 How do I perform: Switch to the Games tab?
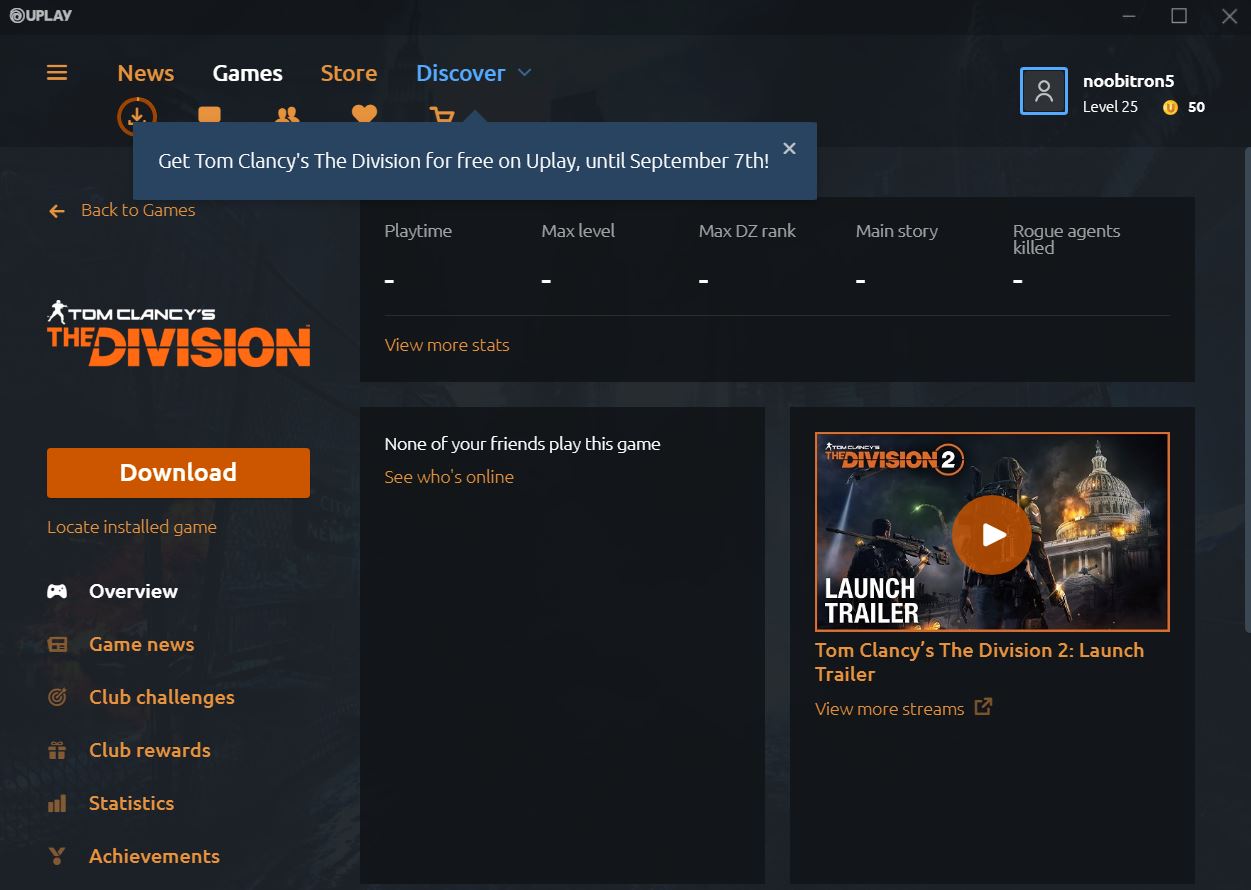coord(248,73)
